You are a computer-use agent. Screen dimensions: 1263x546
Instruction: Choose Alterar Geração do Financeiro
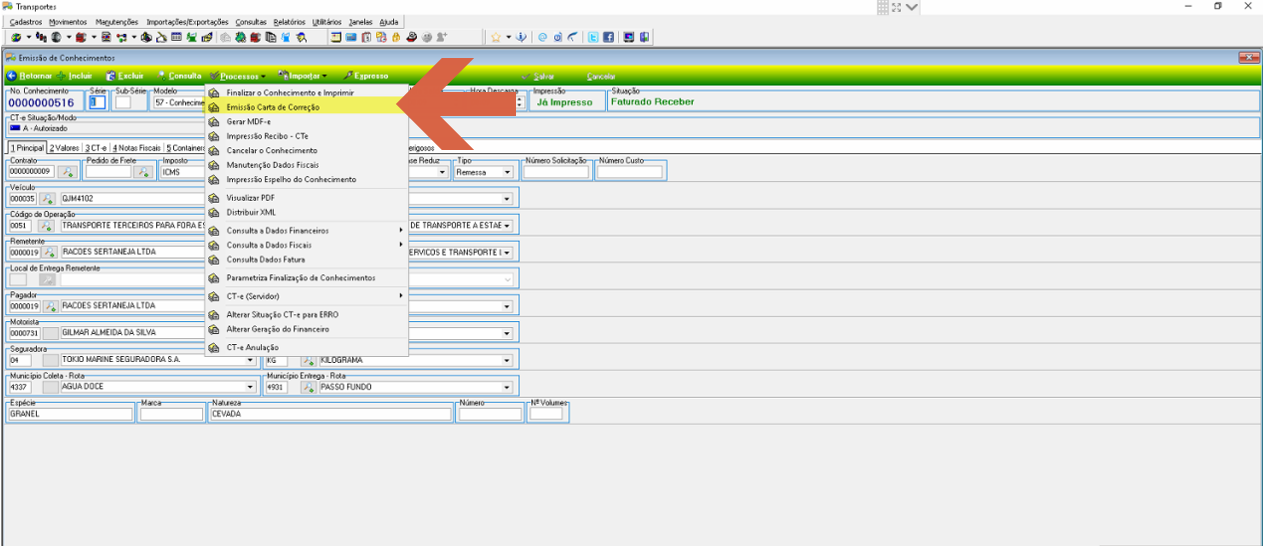point(306,329)
